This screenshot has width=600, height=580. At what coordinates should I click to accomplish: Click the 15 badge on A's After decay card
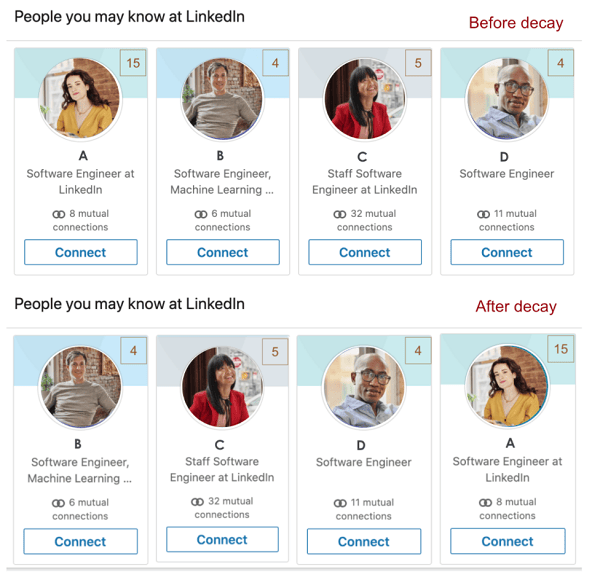coord(561,349)
